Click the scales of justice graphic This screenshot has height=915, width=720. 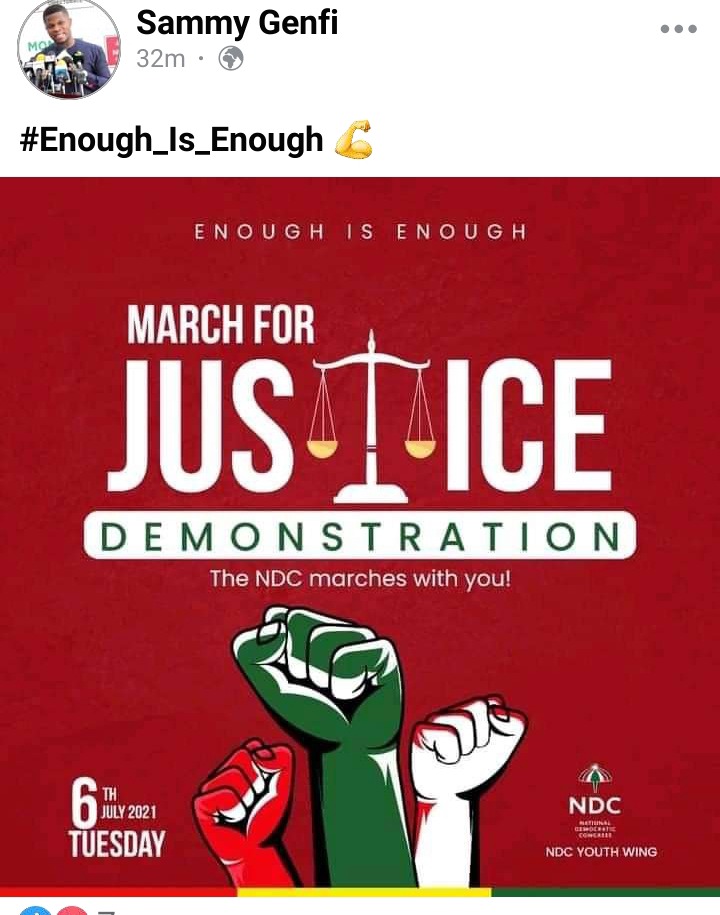[371, 417]
